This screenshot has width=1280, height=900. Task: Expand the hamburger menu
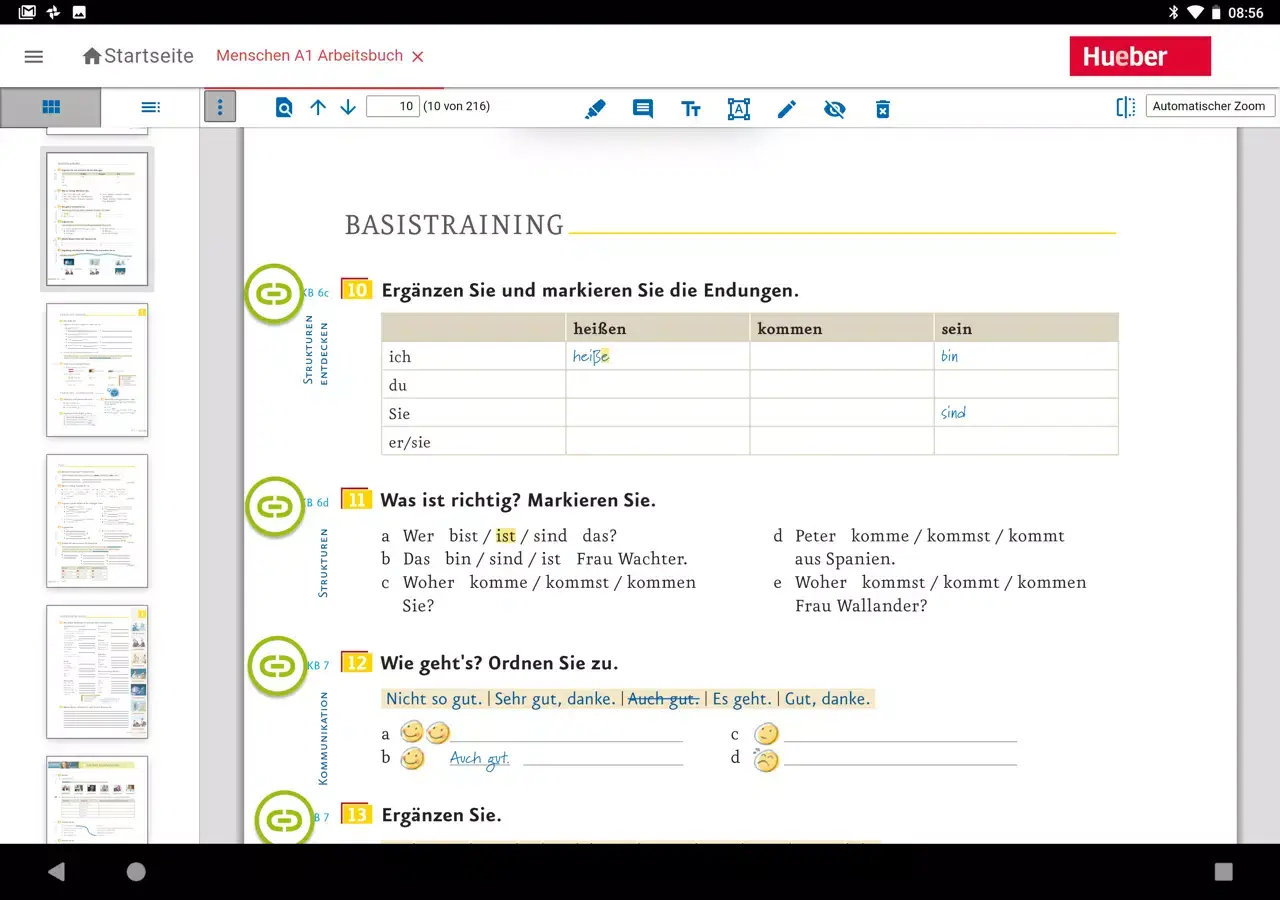tap(33, 56)
